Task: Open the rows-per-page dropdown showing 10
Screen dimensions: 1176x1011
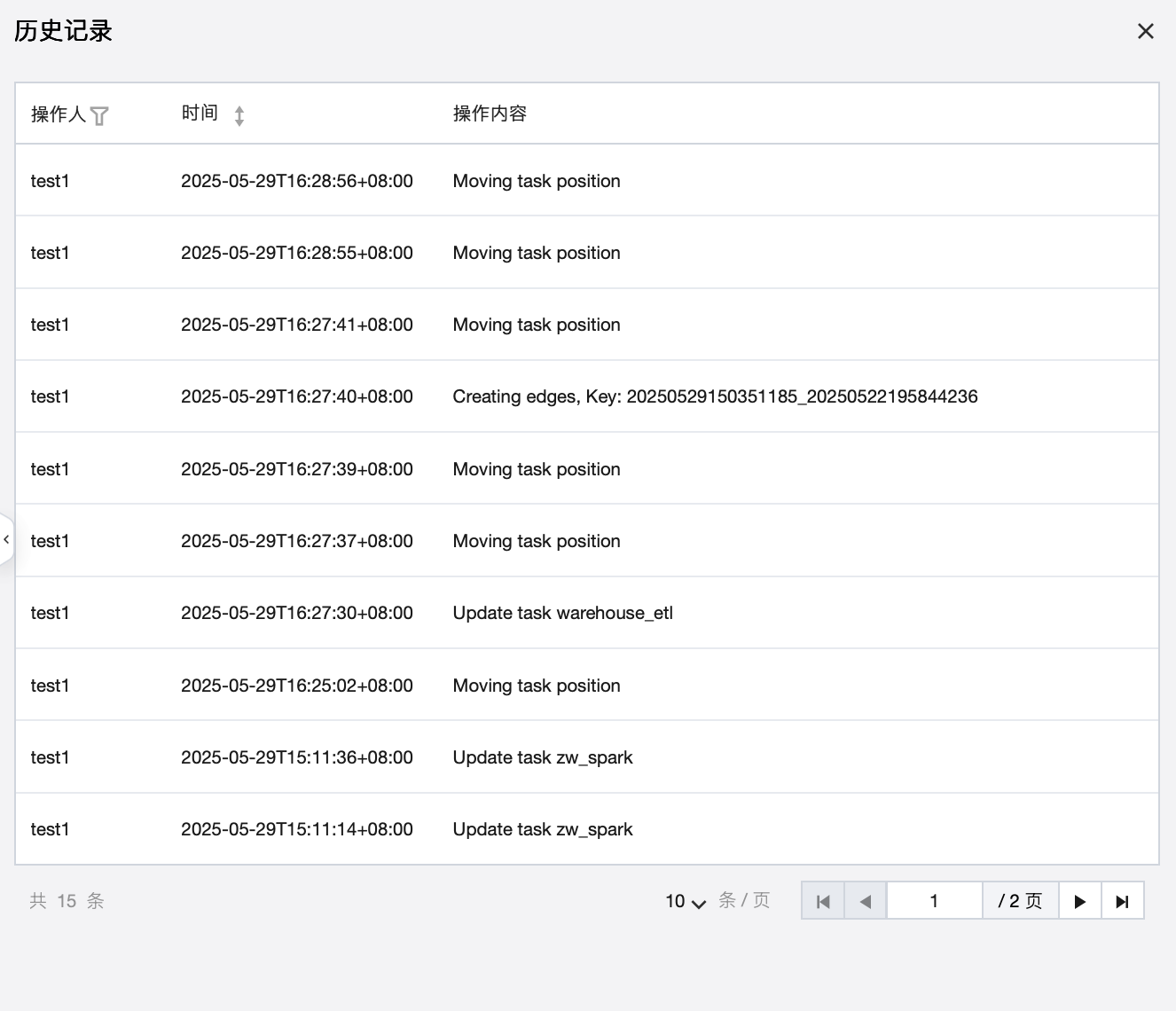Action: tap(686, 901)
